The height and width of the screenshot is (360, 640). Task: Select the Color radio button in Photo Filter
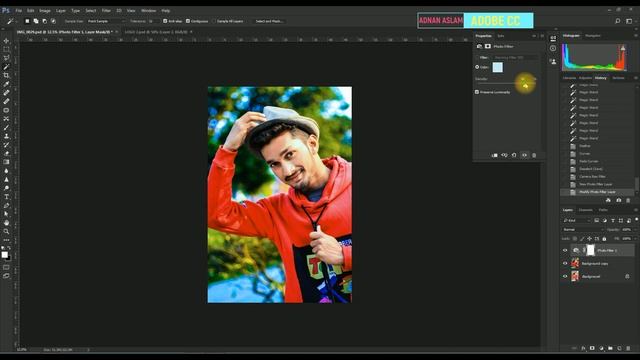(477, 67)
